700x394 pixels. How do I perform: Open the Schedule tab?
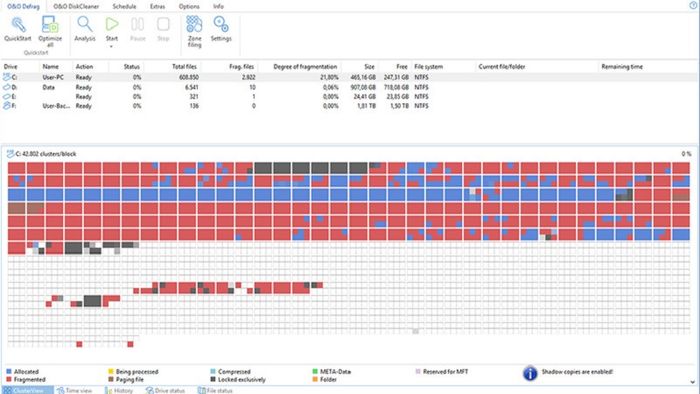(x=124, y=6)
